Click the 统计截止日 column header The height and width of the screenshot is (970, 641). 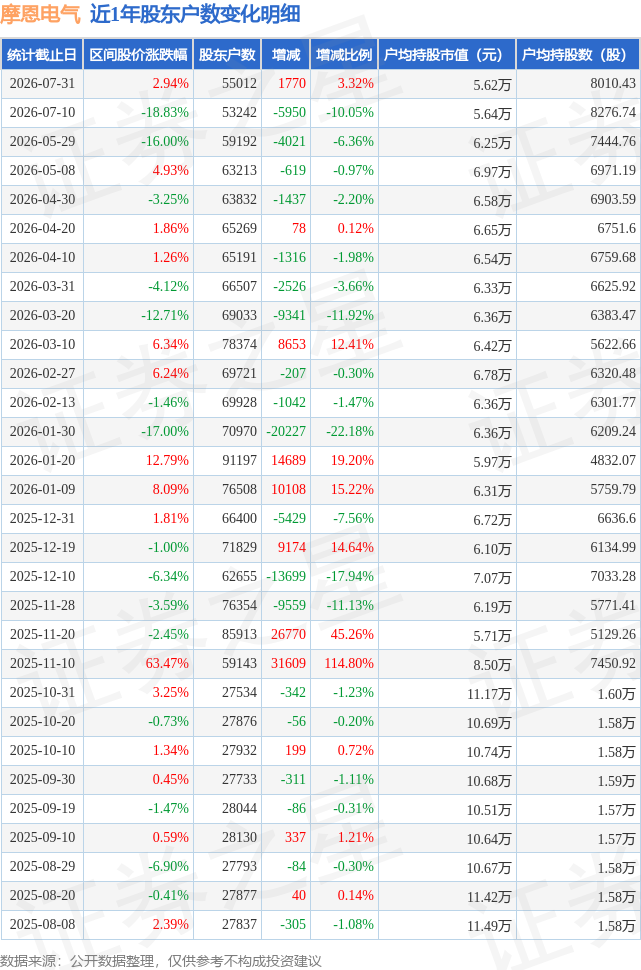[x=42, y=54]
